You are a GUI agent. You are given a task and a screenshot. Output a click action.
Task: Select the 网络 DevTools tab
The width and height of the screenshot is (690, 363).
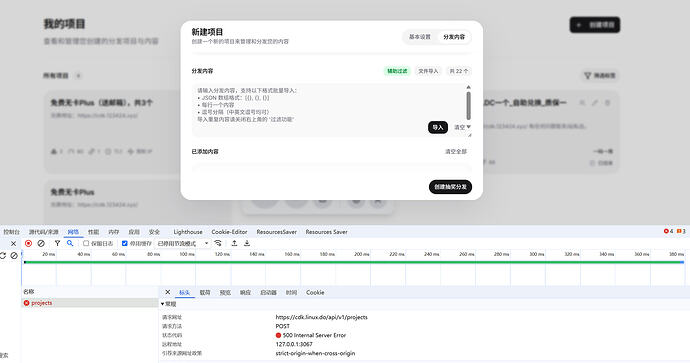click(x=73, y=232)
